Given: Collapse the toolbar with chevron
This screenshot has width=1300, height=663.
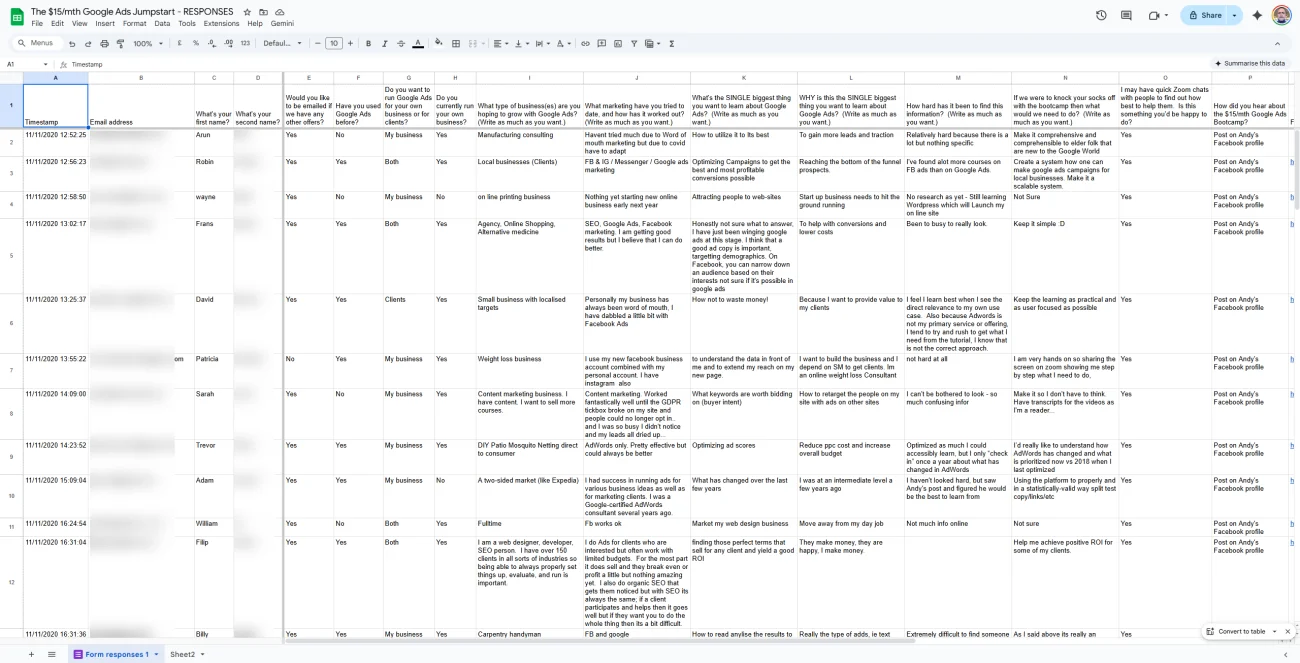Looking at the screenshot, I should click(x=1277, y=44).
